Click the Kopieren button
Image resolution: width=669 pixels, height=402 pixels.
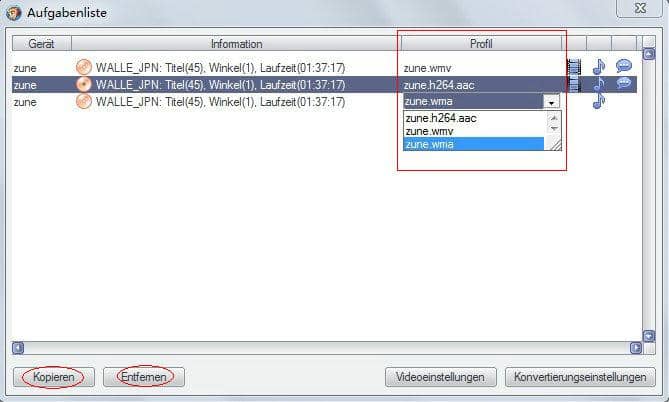[x=54, y=377]
